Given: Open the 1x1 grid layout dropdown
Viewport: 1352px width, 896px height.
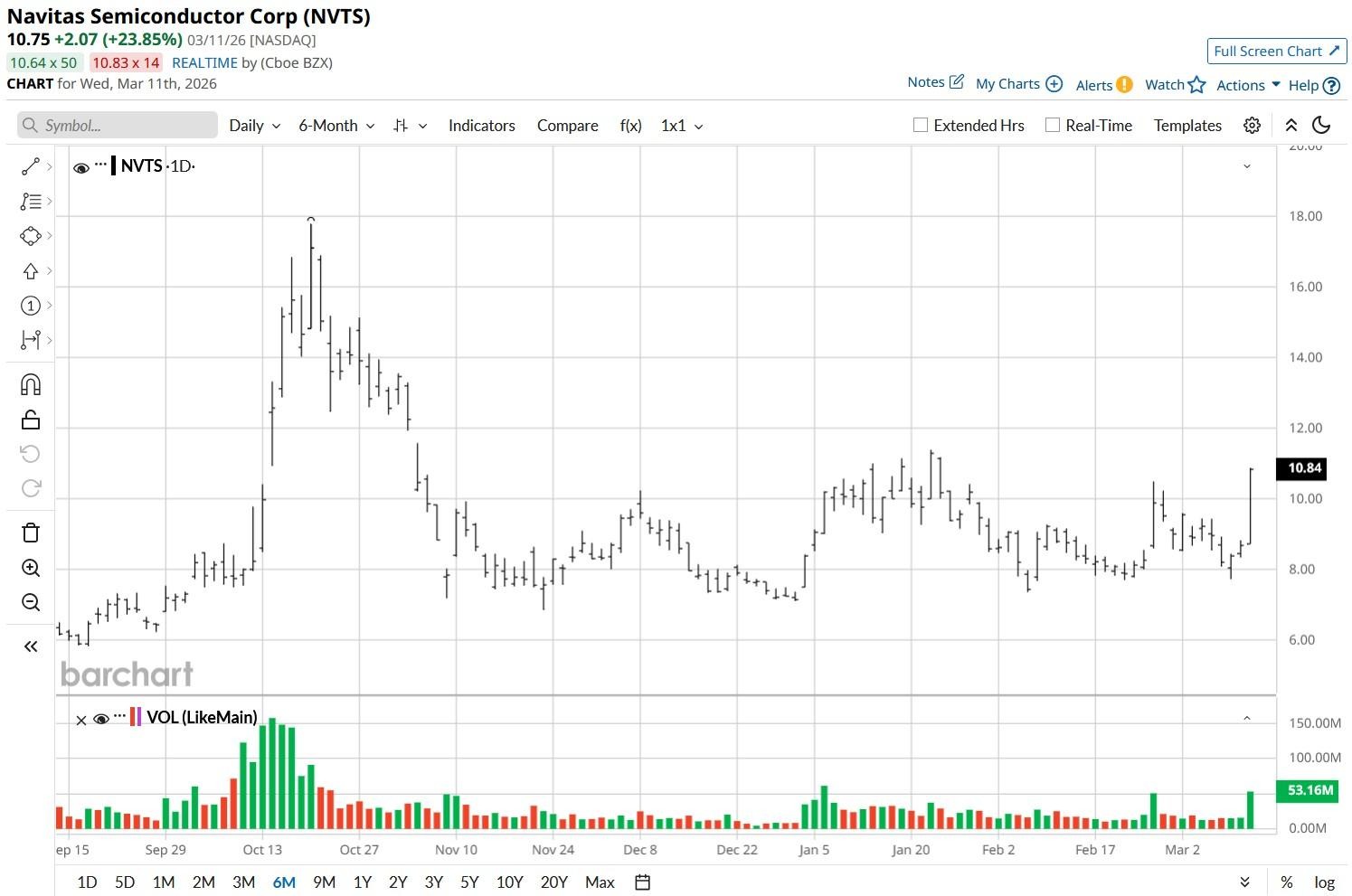Looking at the screenshot, I should pos(682,126).
